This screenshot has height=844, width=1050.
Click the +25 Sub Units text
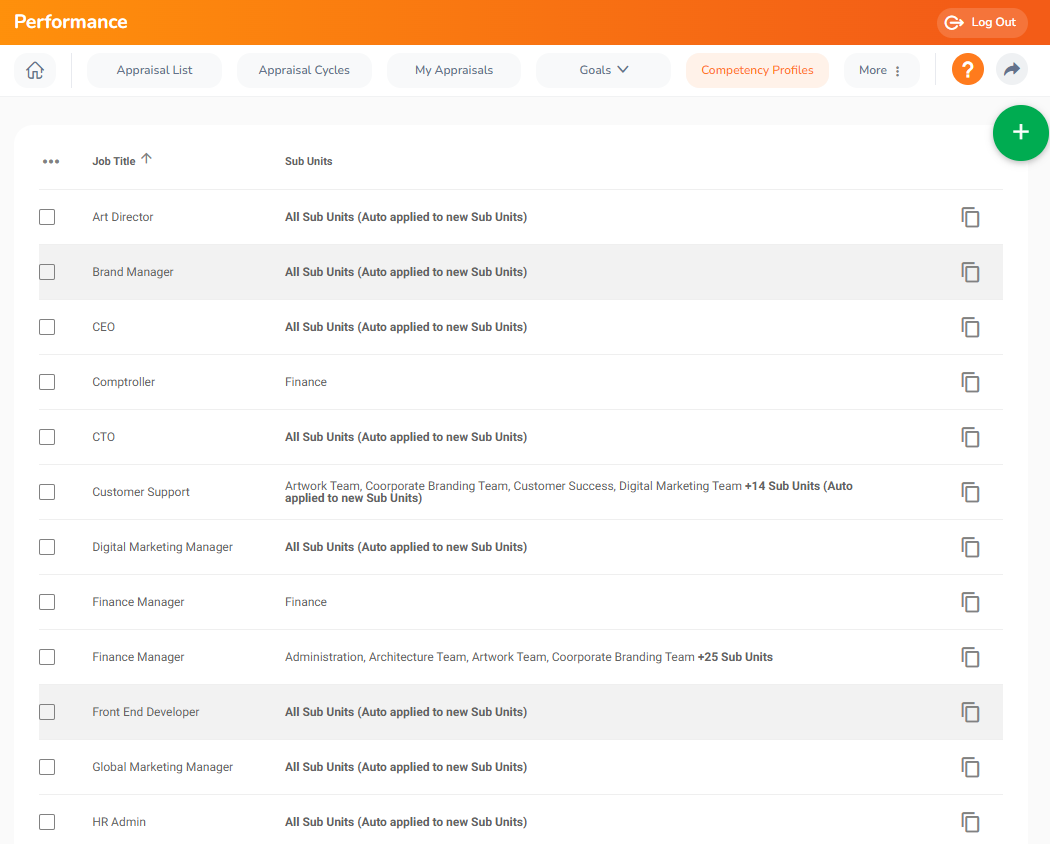pos(735,657)
